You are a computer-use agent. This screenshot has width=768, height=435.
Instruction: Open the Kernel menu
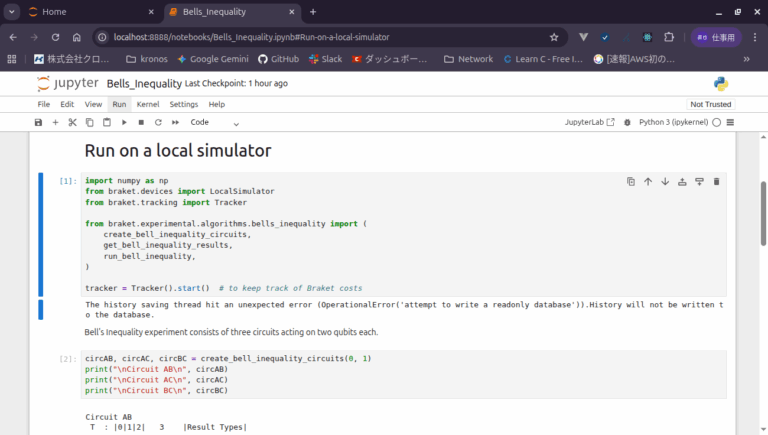[x=148, y=104]
